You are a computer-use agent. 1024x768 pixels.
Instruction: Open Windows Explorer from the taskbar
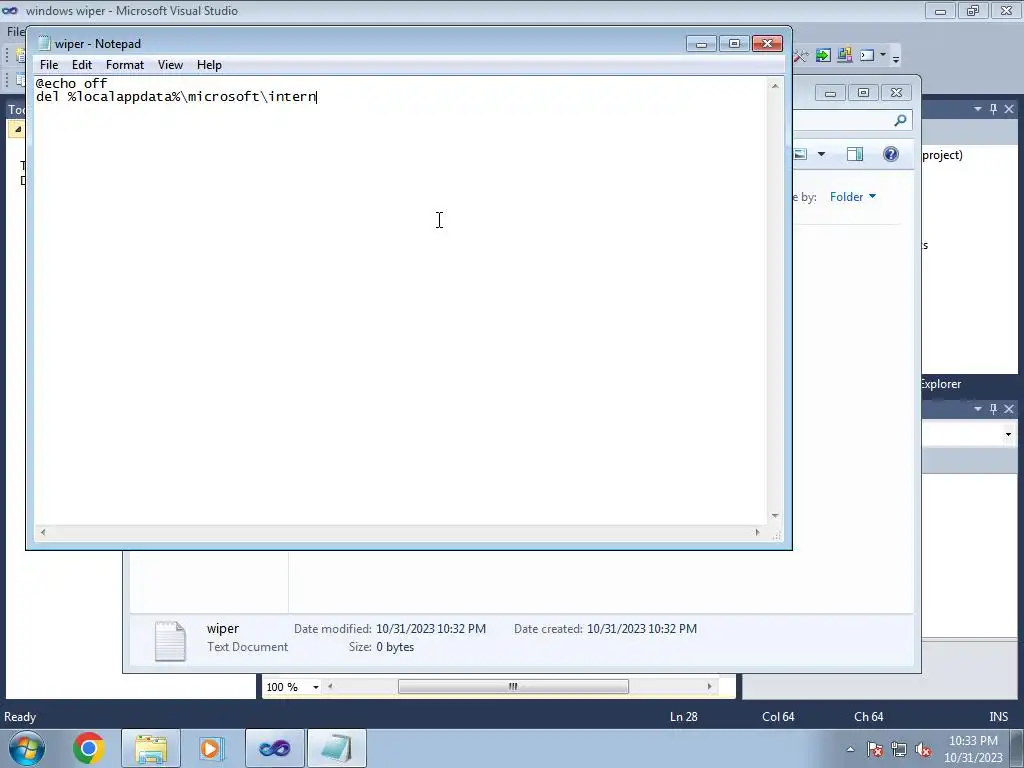pos(150,748)
